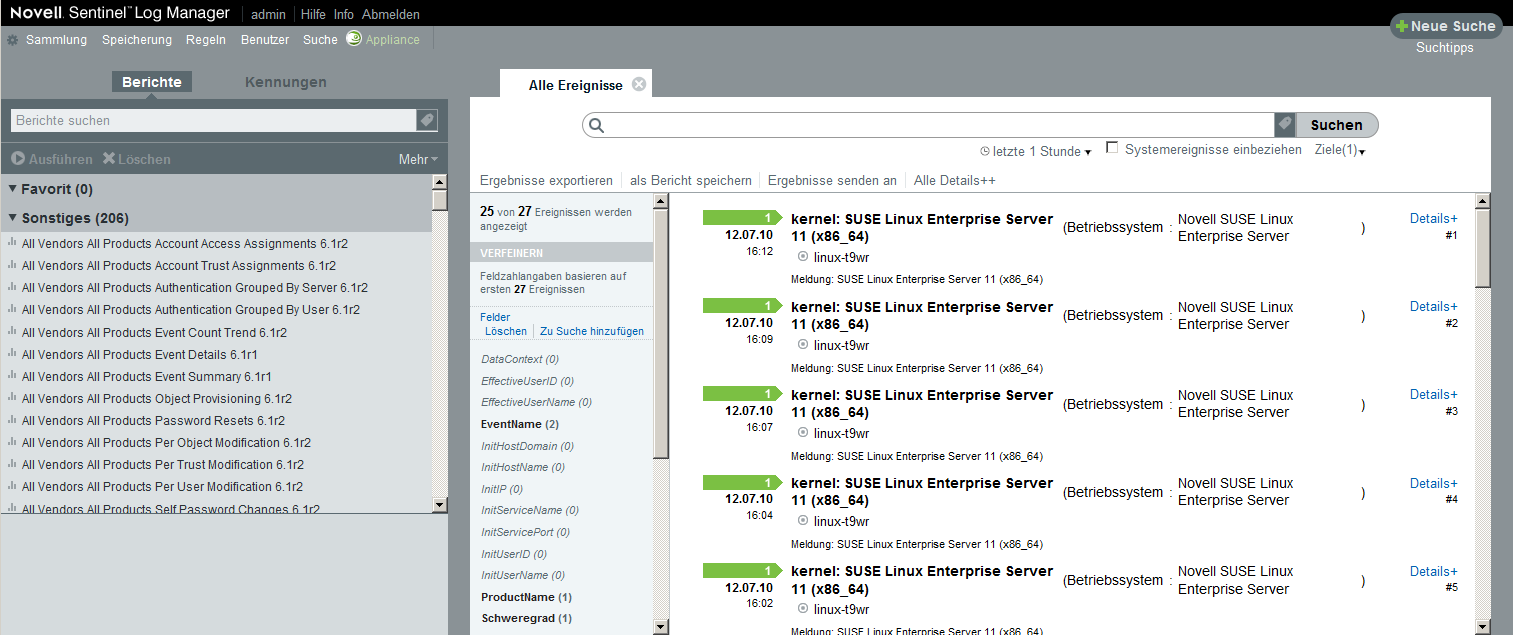This screenshot has height=635, width=1513.
Task: Click the Ausführen play icon
Action: (18, 159)
